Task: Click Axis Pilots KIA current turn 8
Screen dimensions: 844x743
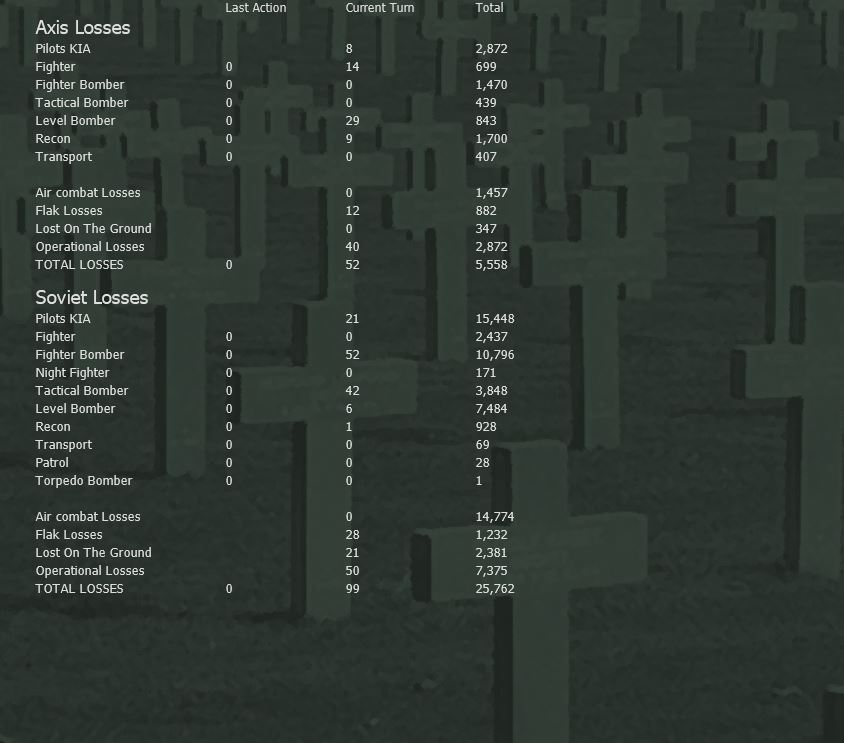Action: pyautogui.click(x=349, y=49)
